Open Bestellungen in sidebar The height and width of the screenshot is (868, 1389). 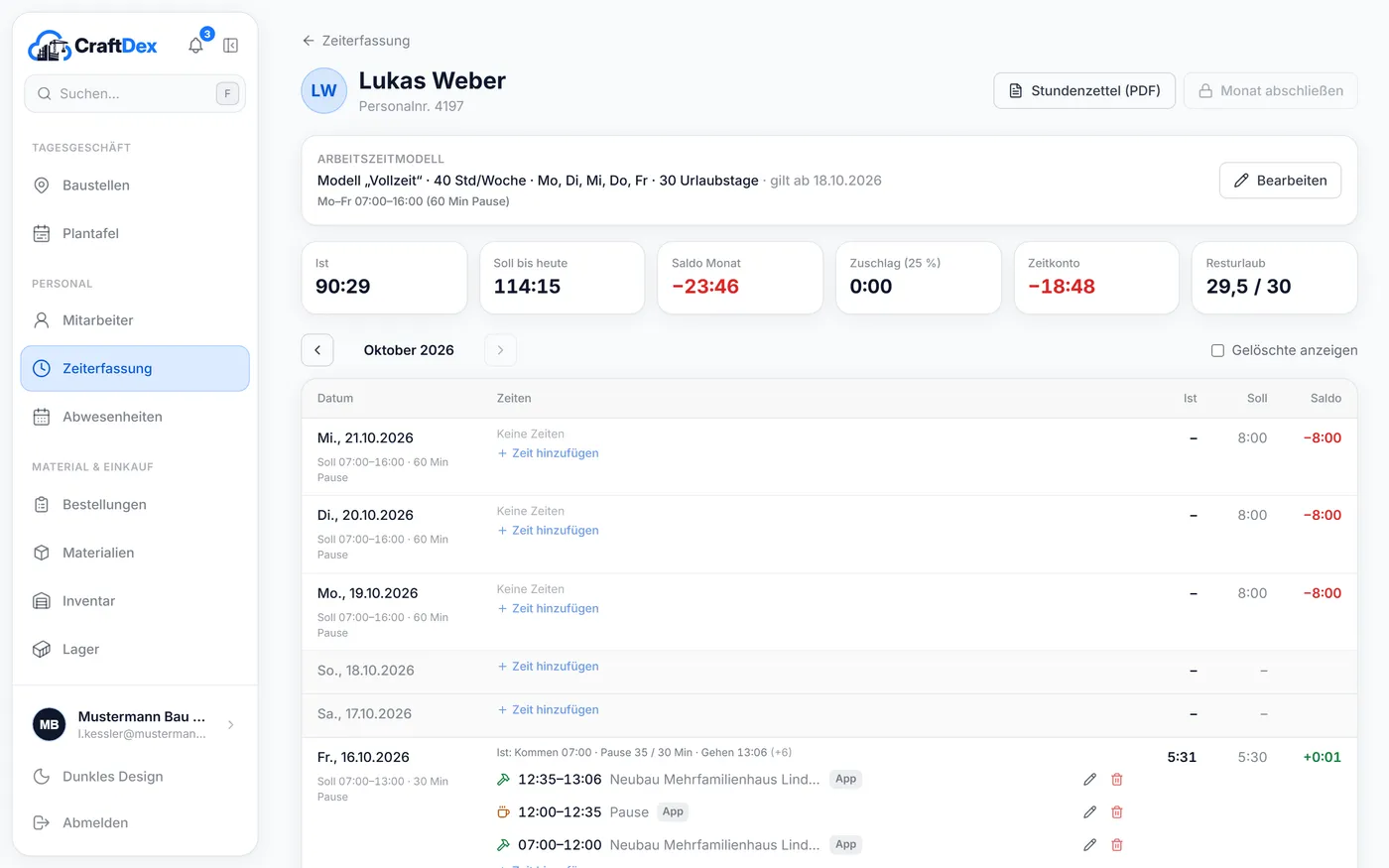pyautogui.click(x=135, y=505)
